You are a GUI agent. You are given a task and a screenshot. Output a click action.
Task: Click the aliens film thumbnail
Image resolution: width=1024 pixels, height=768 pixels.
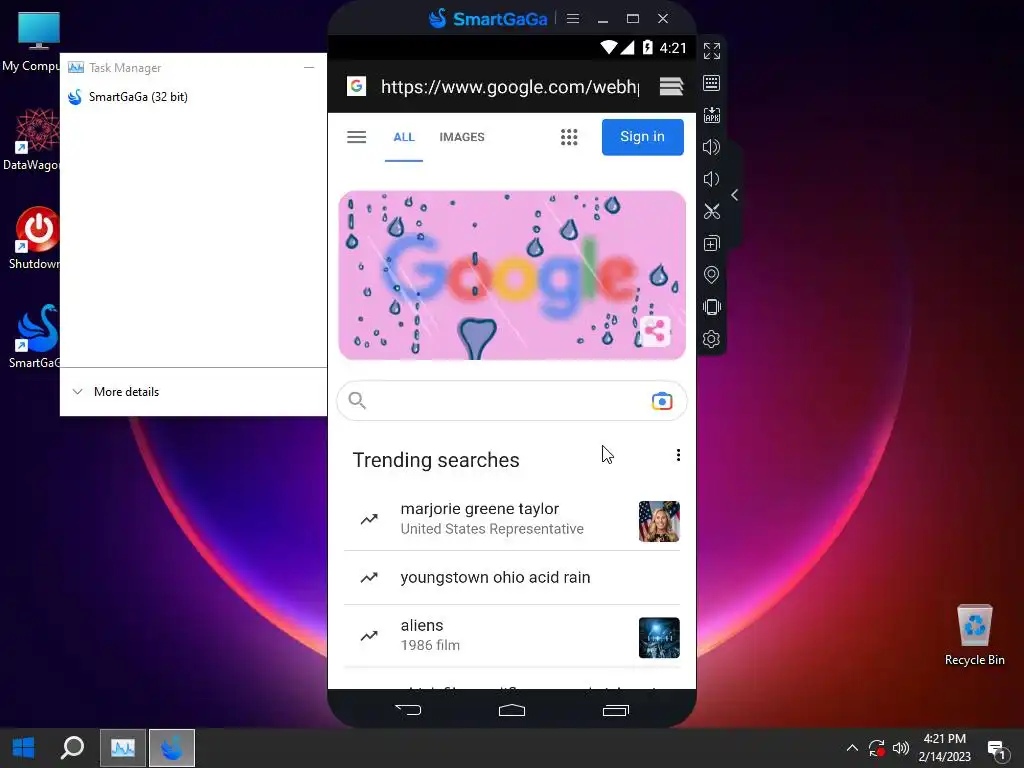659,637
